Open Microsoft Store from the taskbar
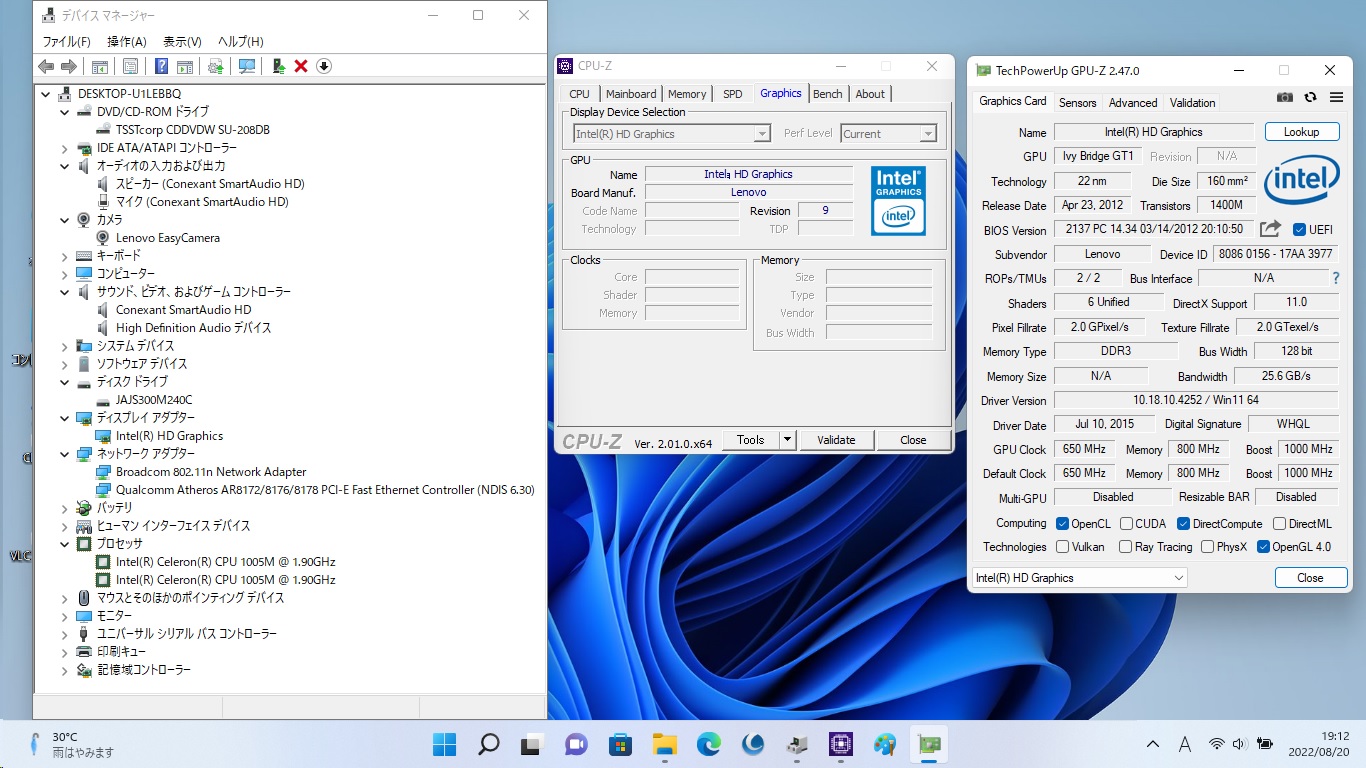 tap(620, 744)
